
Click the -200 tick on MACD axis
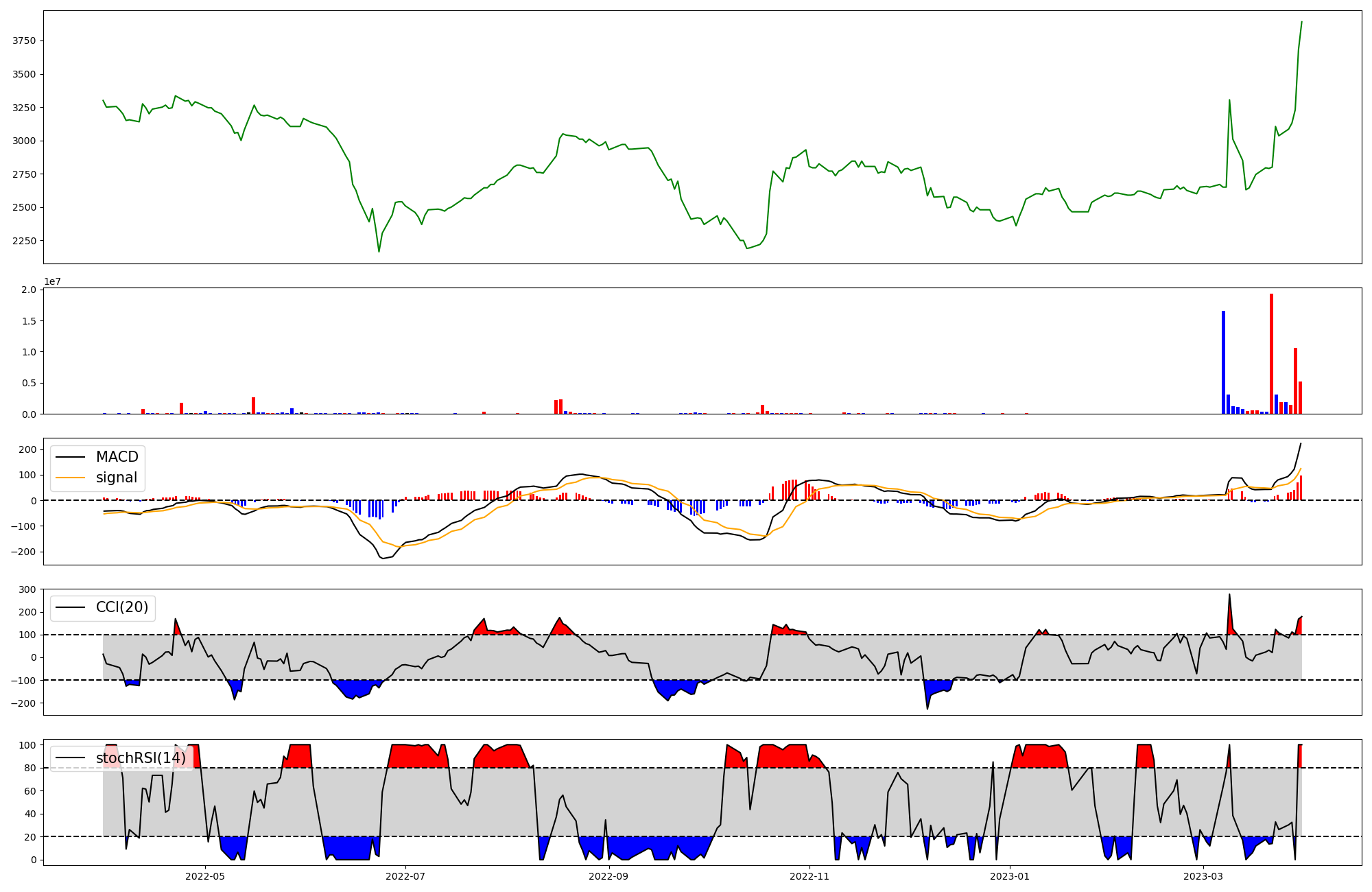(24, 552)
